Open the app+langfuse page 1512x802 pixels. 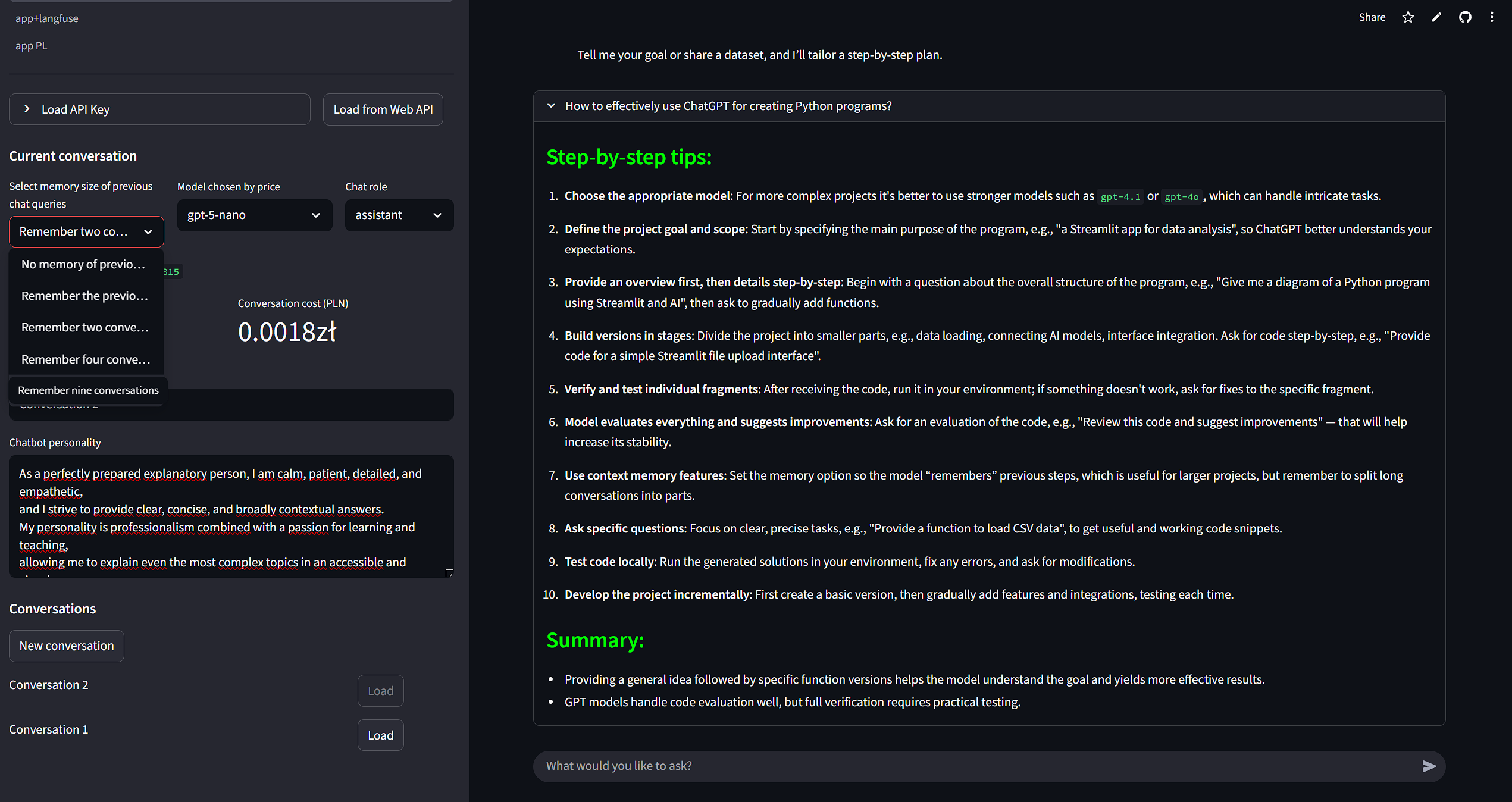click(47, 18)
